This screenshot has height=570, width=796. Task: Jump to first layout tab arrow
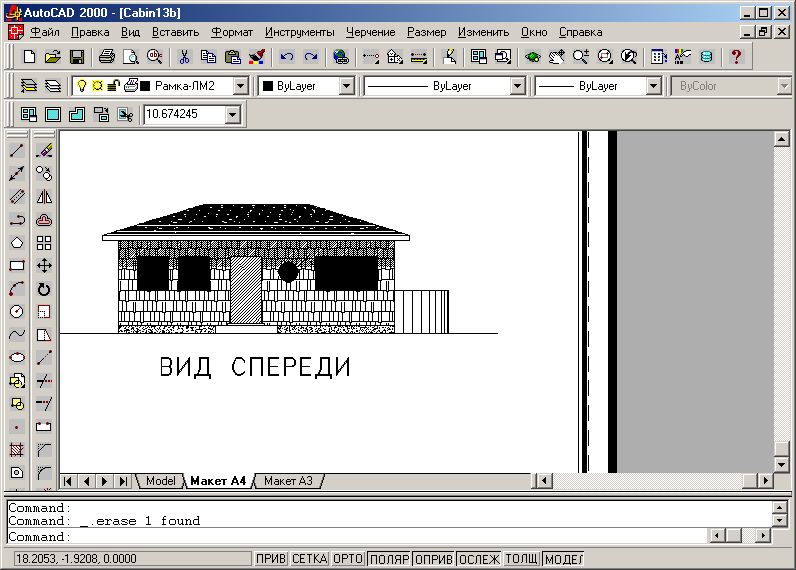coord(68,481)
